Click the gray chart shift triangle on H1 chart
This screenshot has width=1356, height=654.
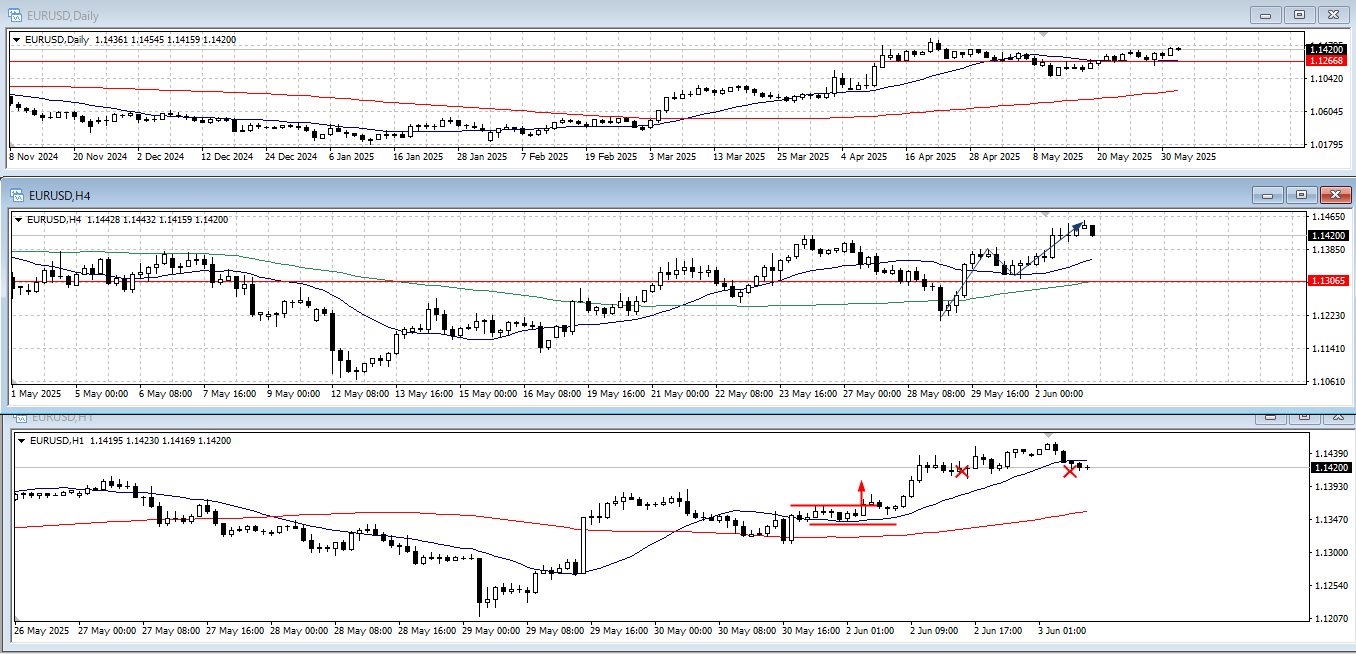point(1046,435)
